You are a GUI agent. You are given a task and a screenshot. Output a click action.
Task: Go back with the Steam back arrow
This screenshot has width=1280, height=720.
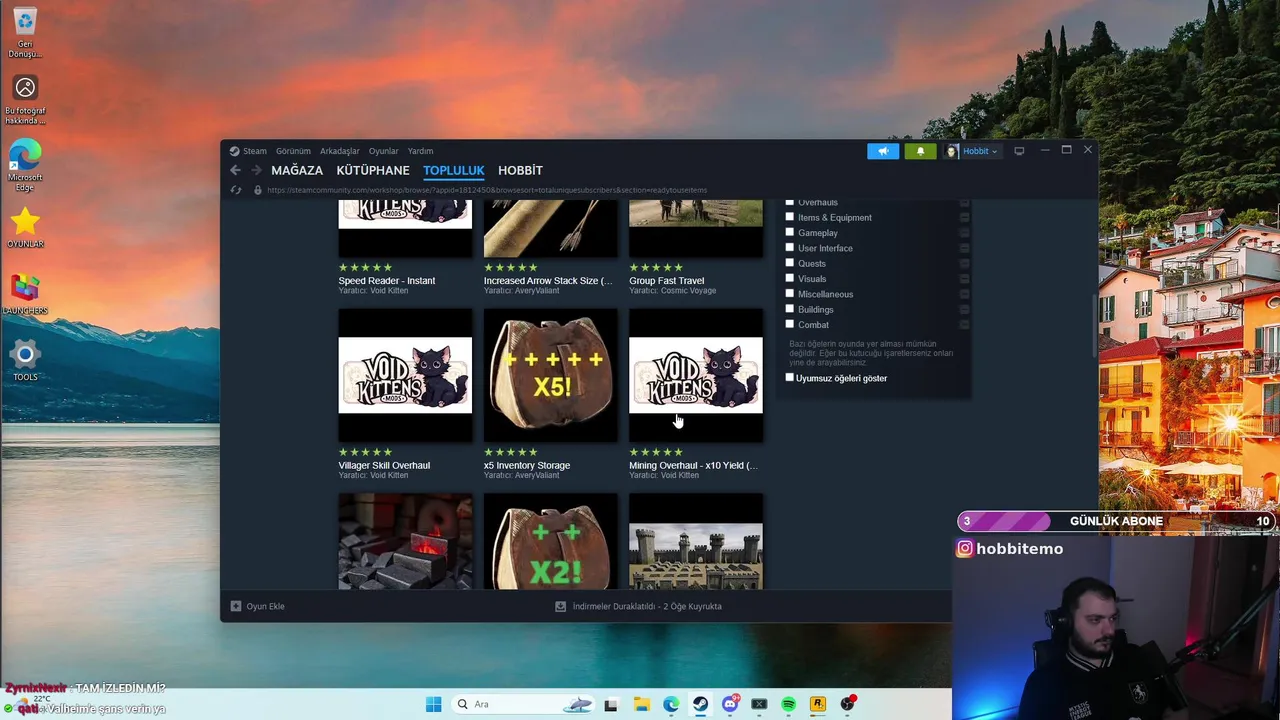[x=235, y=170]
